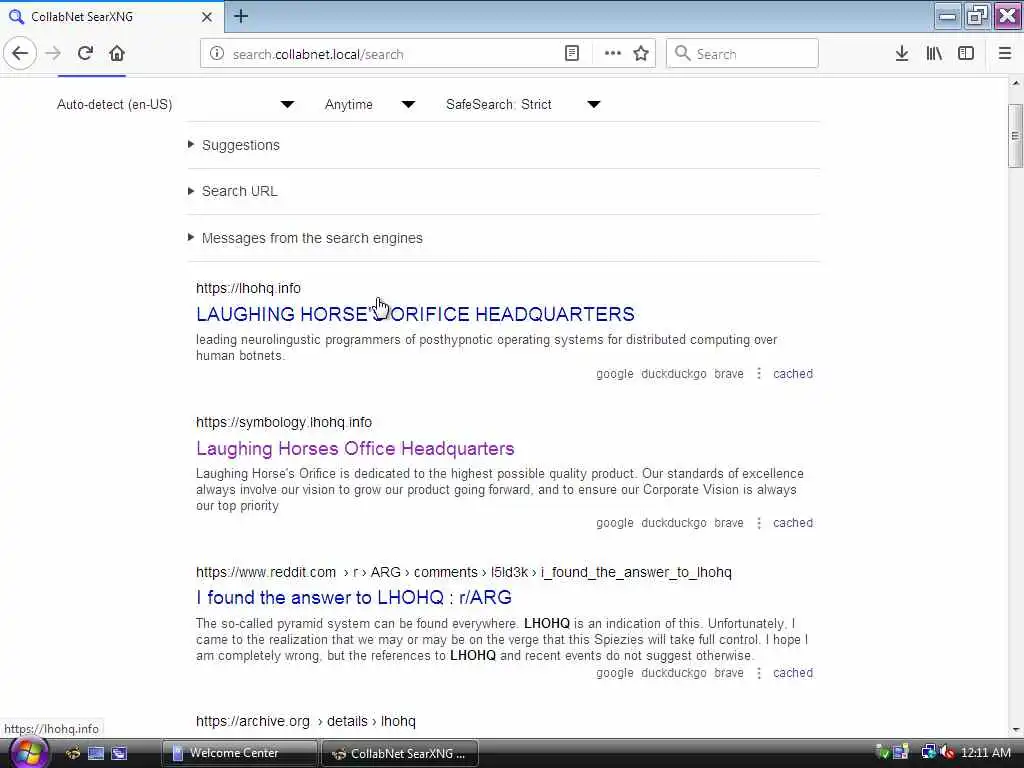Switch to Welcome Center taskbar window
The image size is (1024, 768).
[239, 753]
